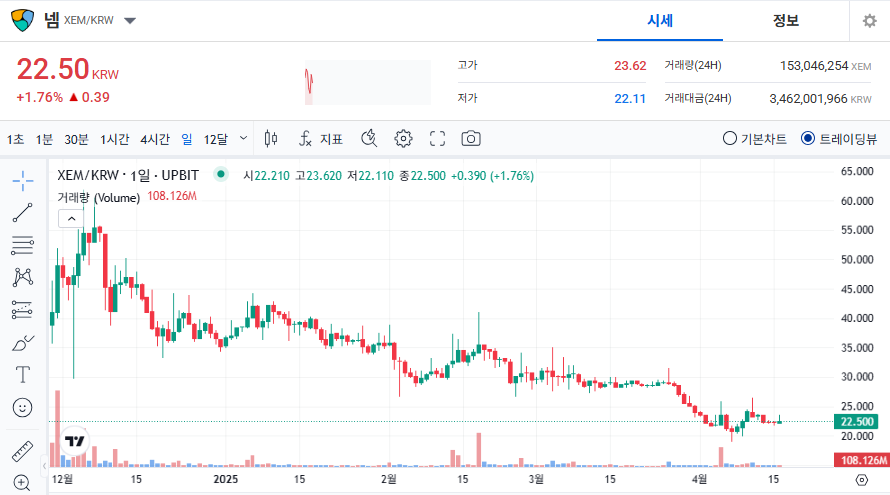Select the 1초 timeframe
The image size is (890, 495).
click(x=15, y=139)
